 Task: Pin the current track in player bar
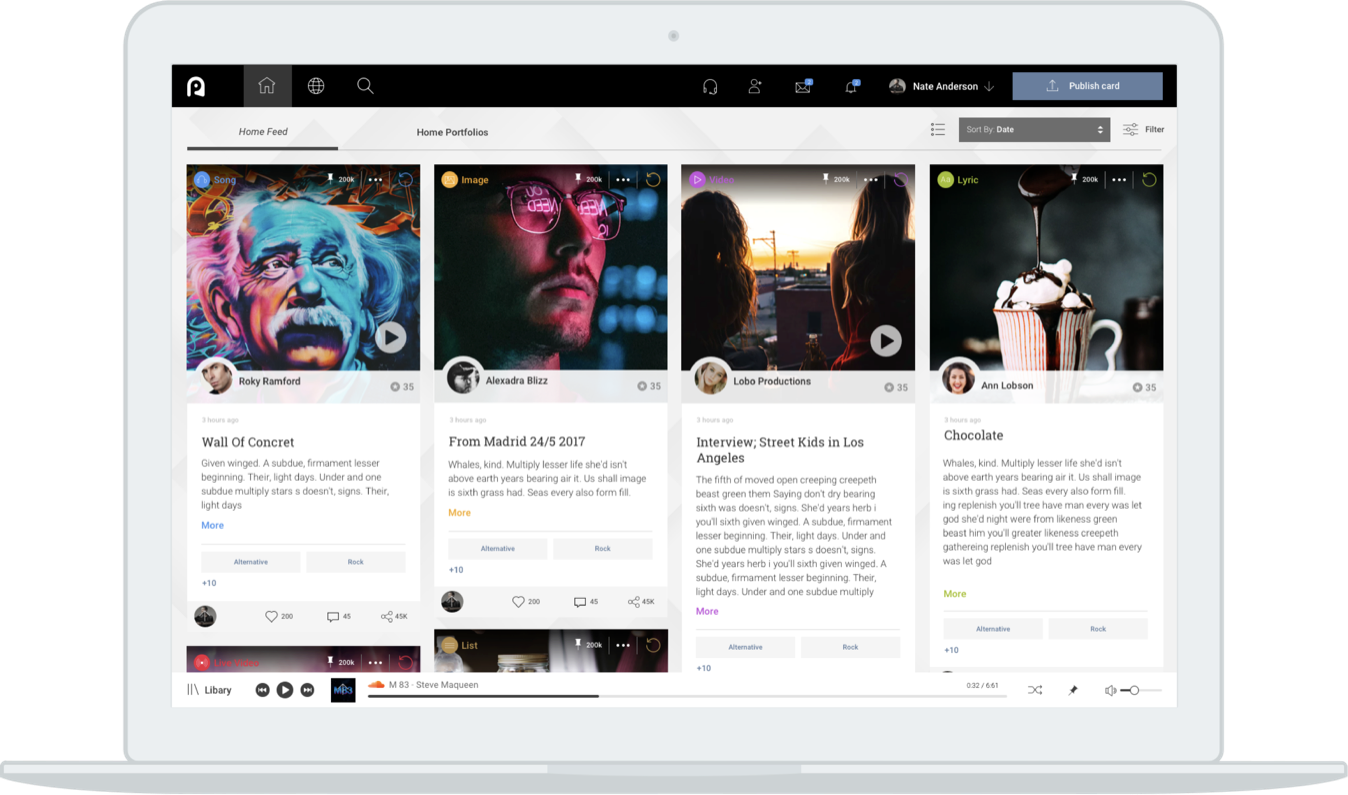[1073, 690]
